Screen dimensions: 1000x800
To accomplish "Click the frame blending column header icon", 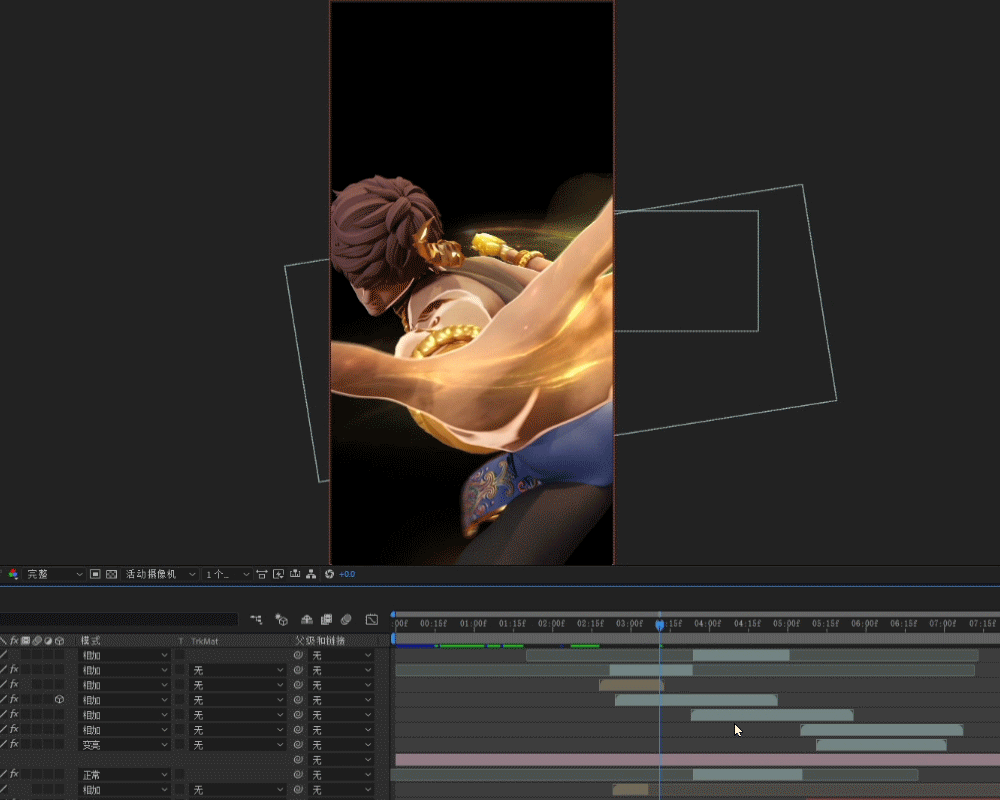I will 26,641.
